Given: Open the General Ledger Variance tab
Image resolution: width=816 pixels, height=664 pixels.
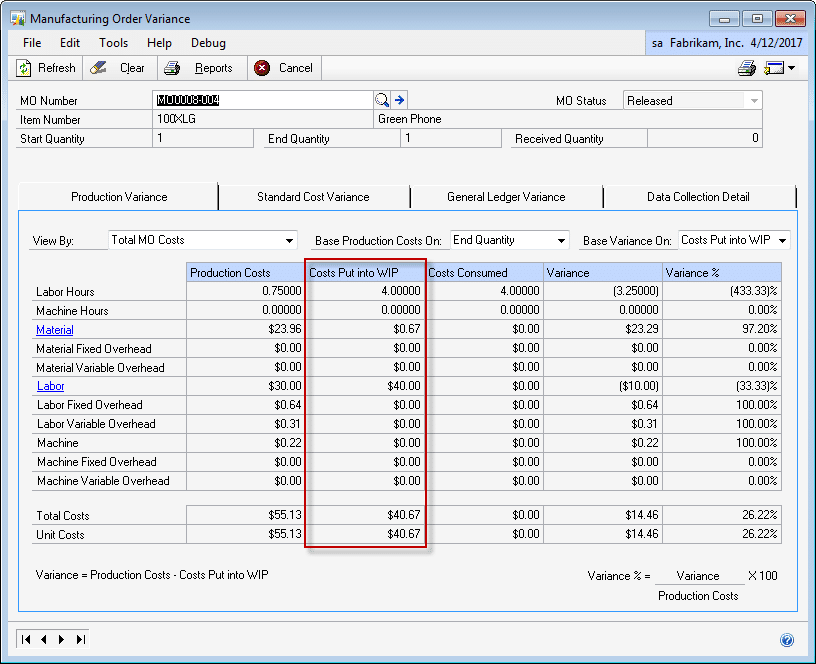Looking at the screenshot, I should 506,197.
